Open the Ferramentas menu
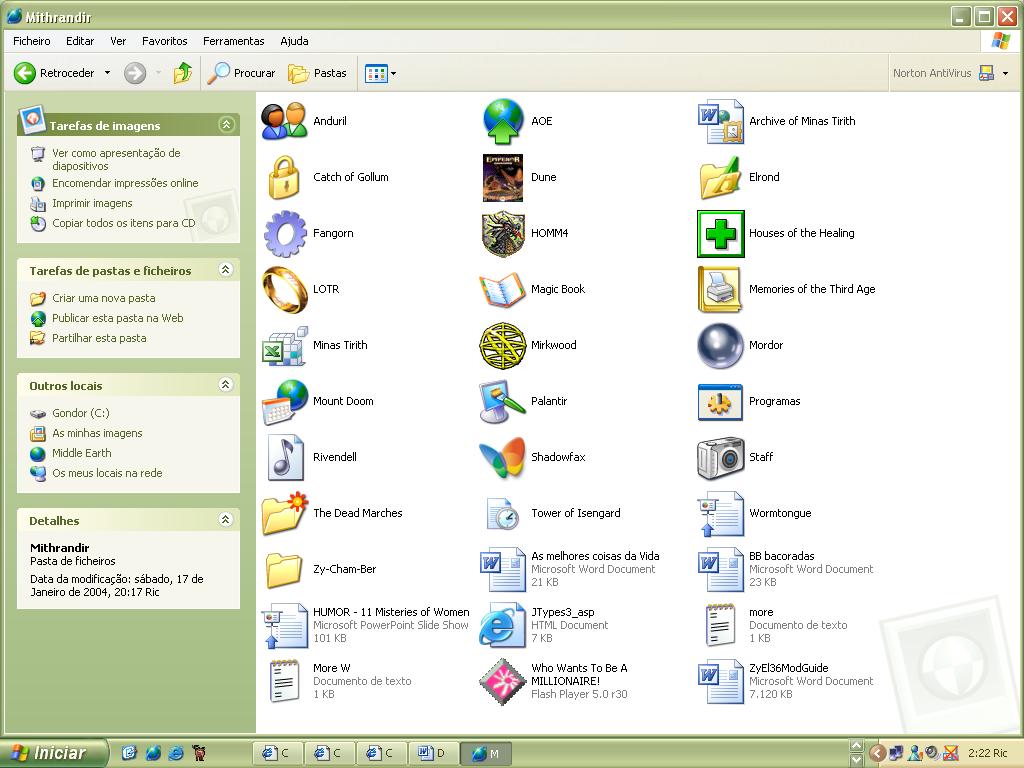Image resolution: width=1024 pixels, height=768 pixels. [x=234, y=41]
